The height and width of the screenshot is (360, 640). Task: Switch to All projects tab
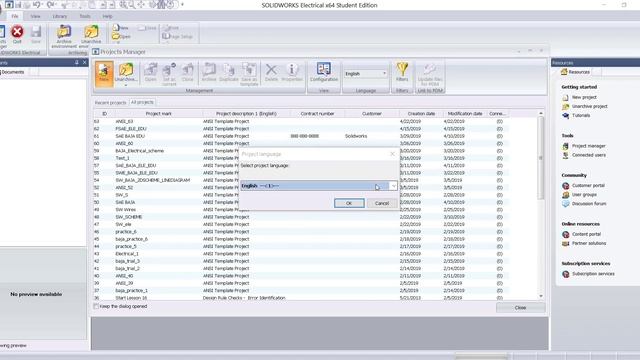[x=142, y=102]
